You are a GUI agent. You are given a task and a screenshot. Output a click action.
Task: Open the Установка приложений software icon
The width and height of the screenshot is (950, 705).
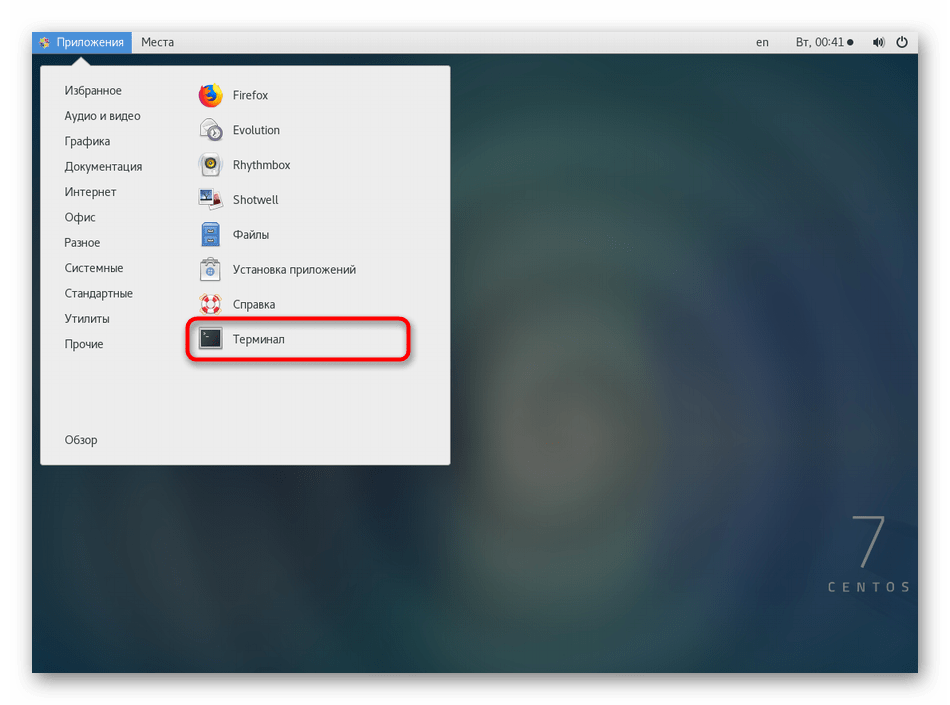210,270
